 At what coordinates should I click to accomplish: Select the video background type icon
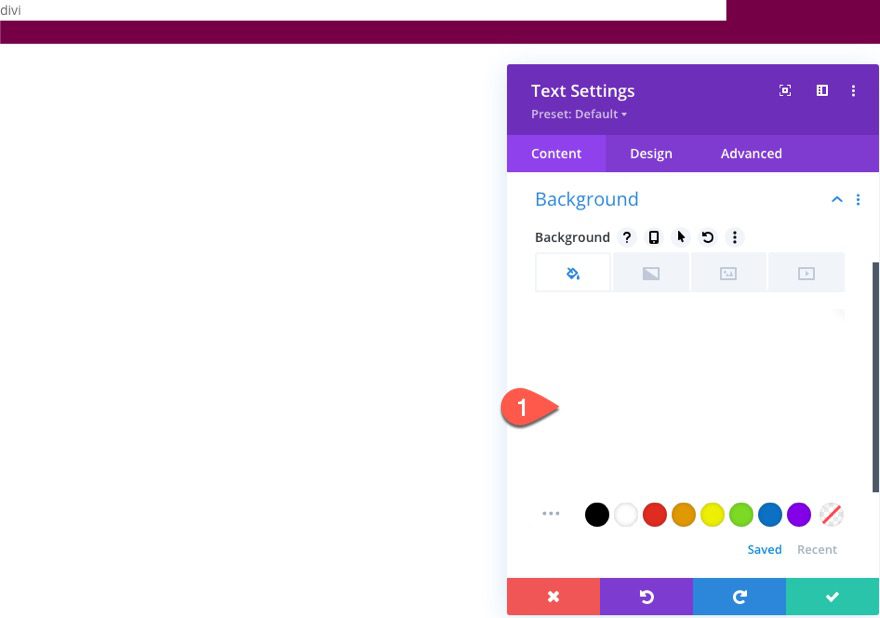coord(806,271)
